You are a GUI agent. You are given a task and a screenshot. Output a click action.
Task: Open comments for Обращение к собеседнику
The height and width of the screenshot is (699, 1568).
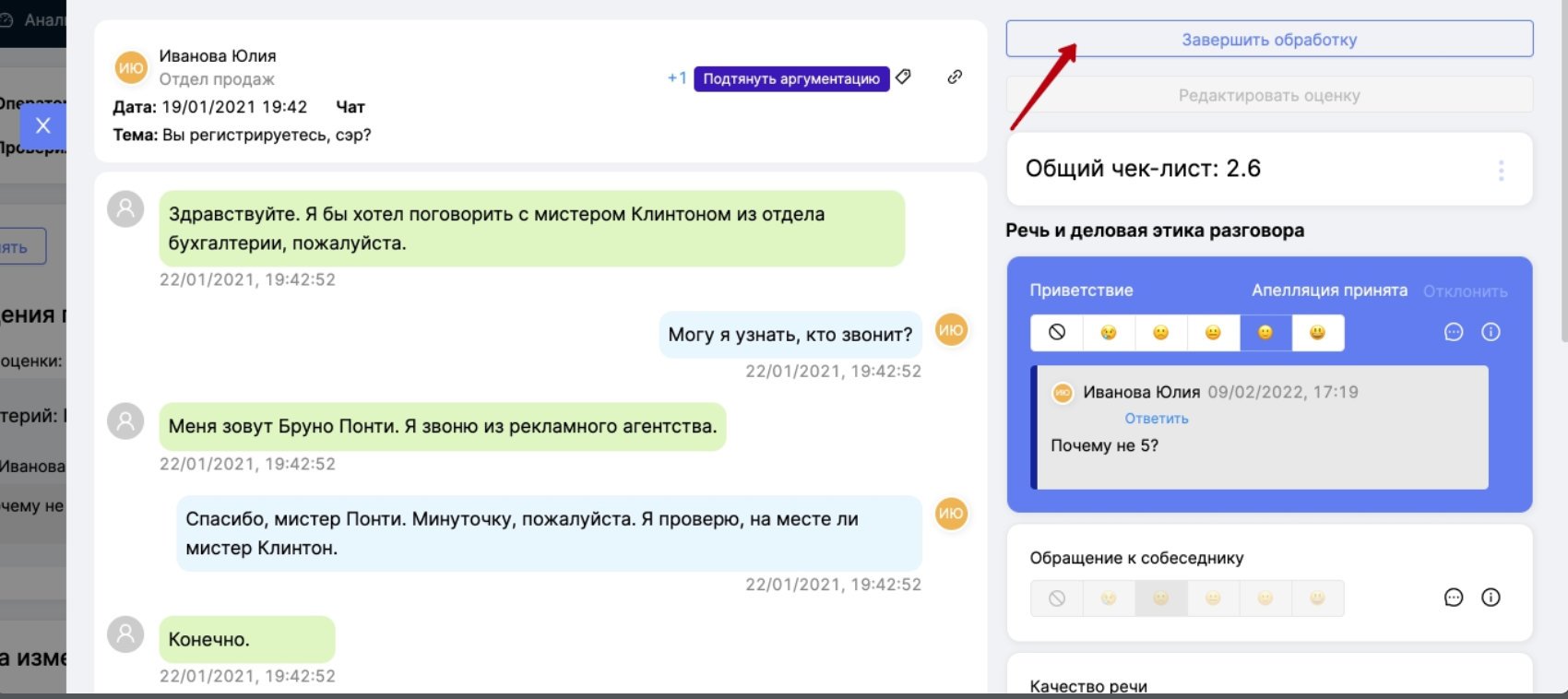[x=1454, y=598]
